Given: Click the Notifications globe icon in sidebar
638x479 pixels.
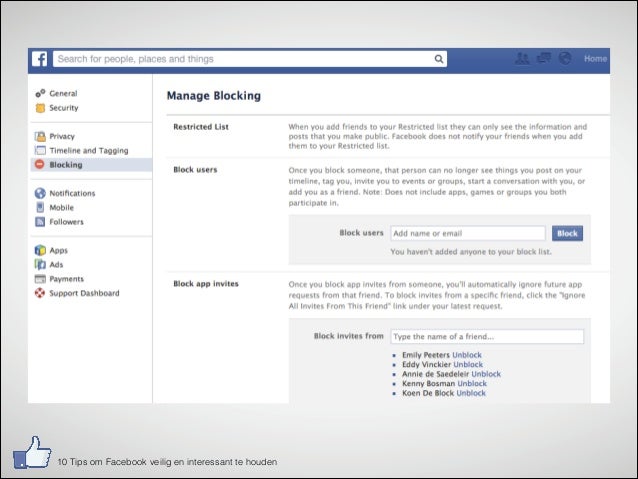Looking at the screenshot, I should tap(40, 193).
